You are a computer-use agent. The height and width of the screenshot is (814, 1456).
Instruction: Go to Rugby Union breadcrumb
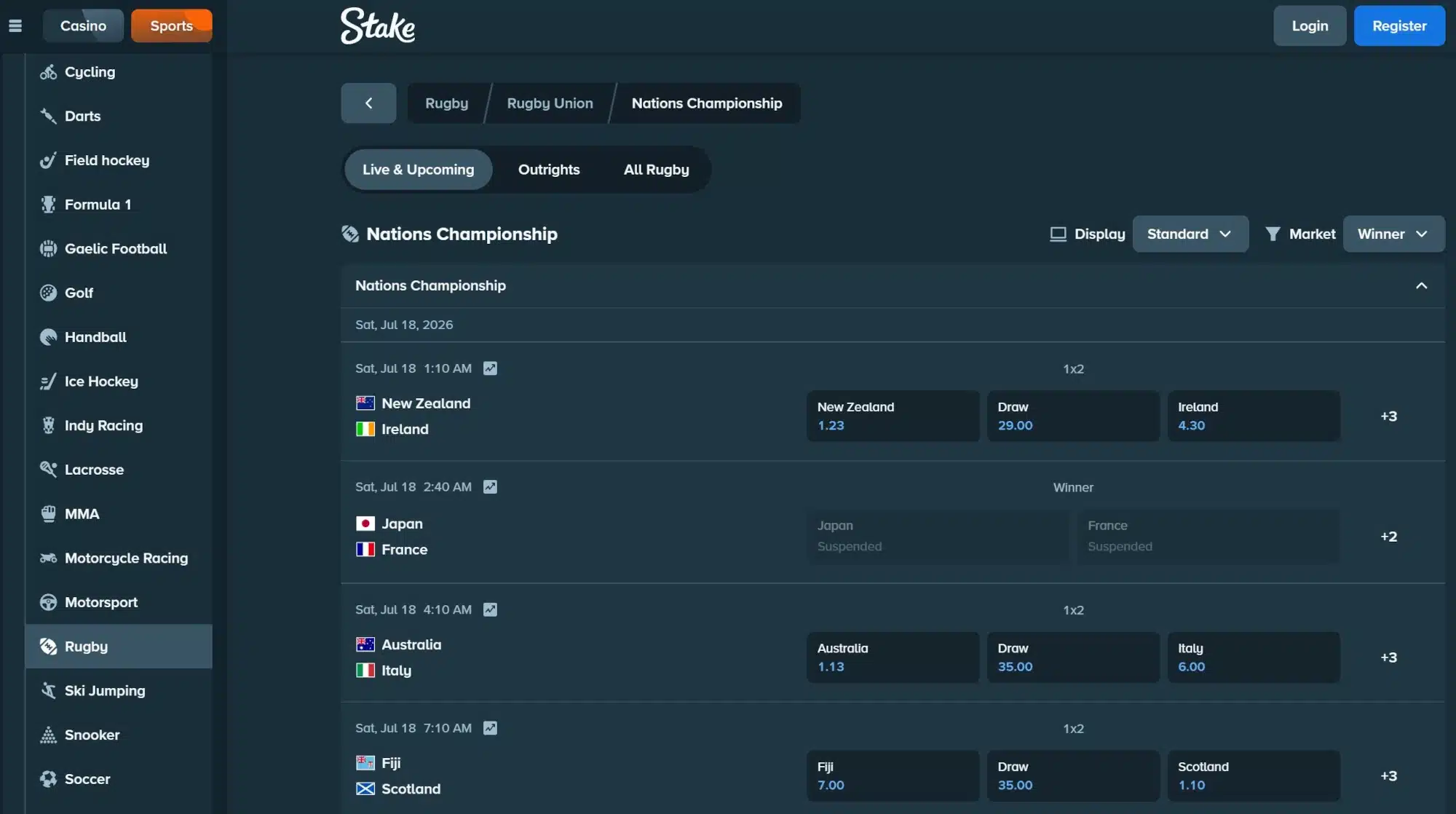coord(550,103)
